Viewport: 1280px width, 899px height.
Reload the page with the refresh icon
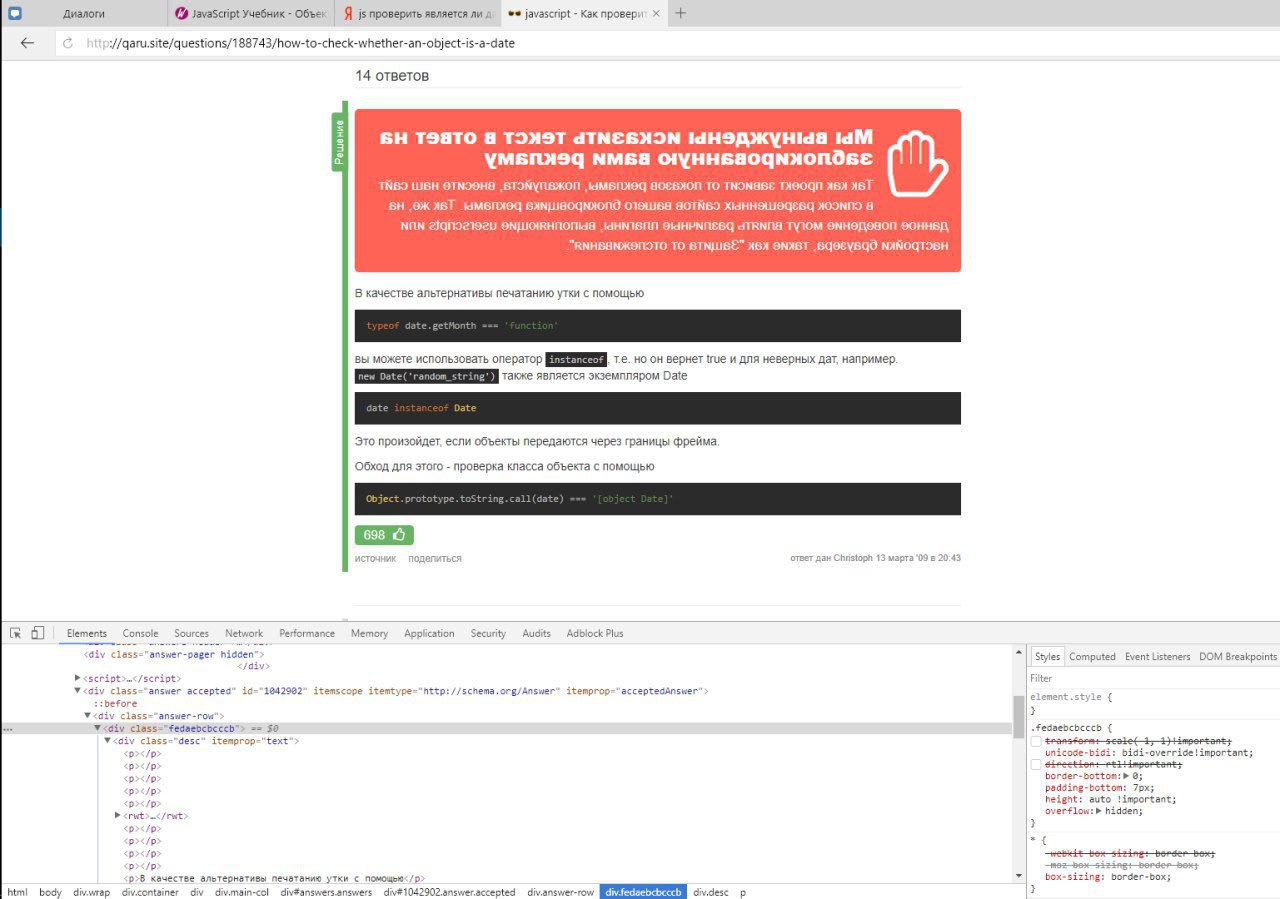click(x=68, y=44)
